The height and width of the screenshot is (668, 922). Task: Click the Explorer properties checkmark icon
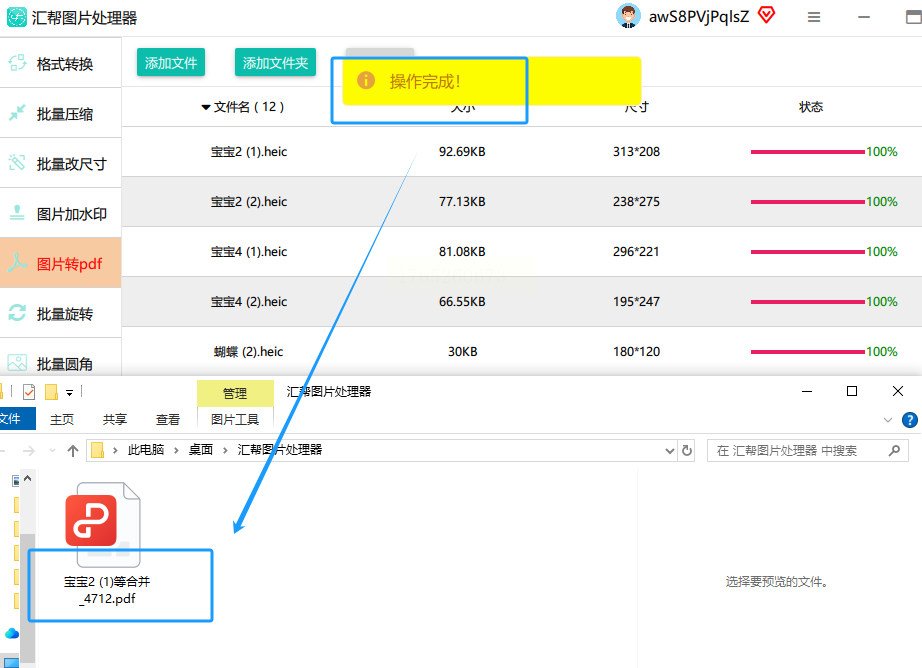coord(29,392)
